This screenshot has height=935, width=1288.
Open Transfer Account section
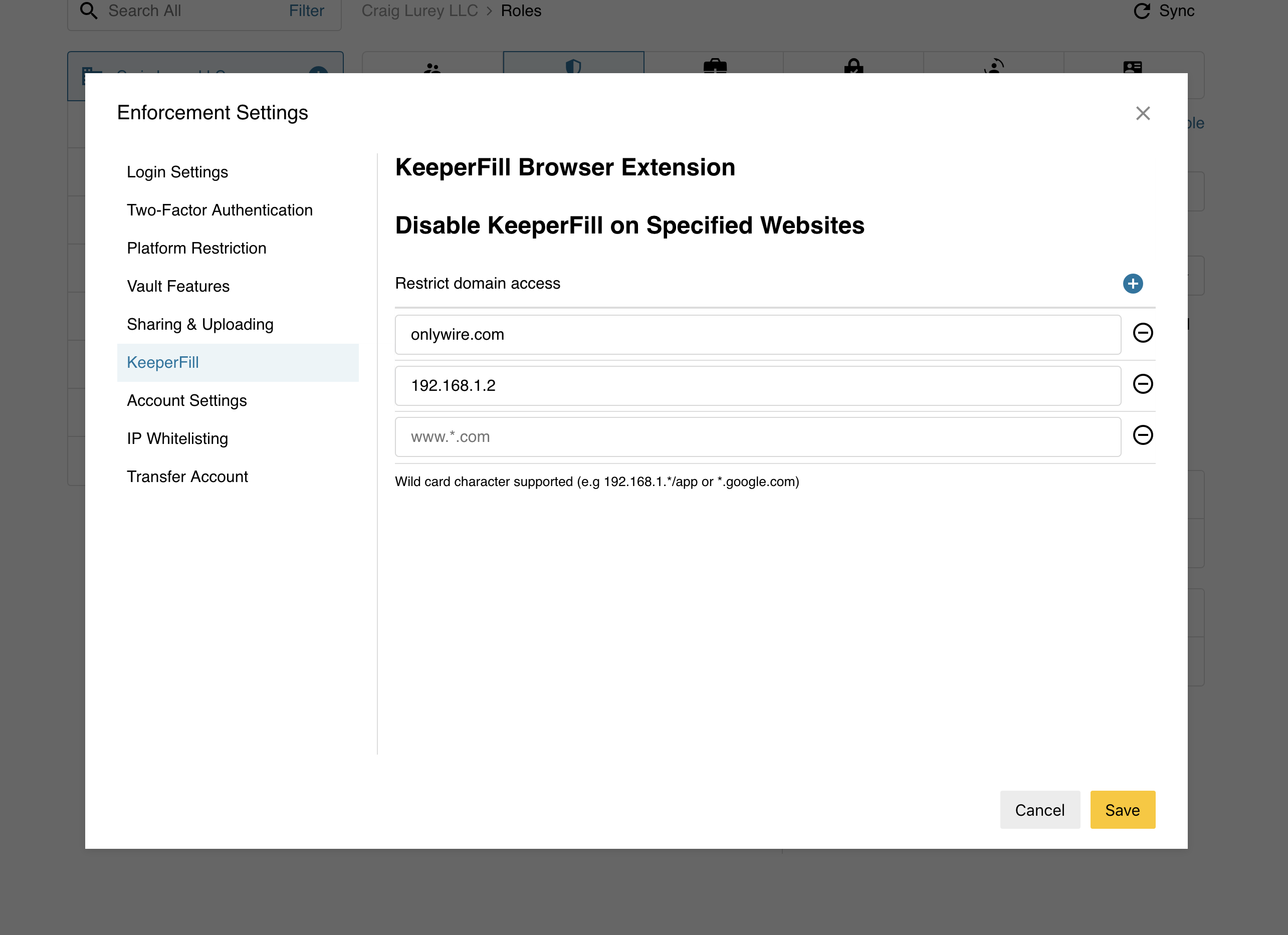click(187, 477)
